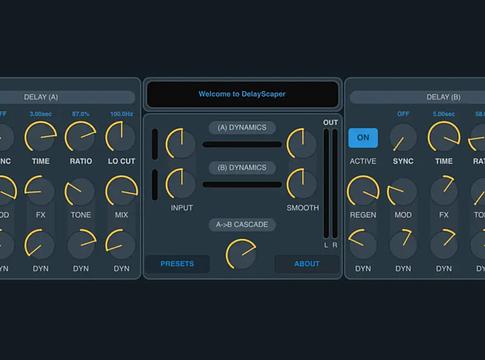Click the Welcome to DelayScaper display
Viewport: 485px width, 360px height.
pyautogui.click(x=242, y=94)
